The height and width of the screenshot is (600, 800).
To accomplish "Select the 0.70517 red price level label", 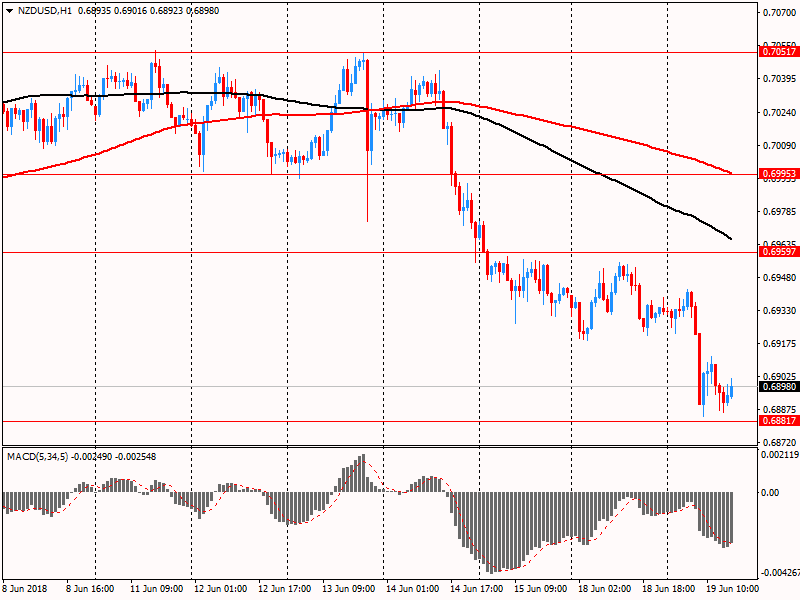I will pyautogui.click(x=779, y=52).
